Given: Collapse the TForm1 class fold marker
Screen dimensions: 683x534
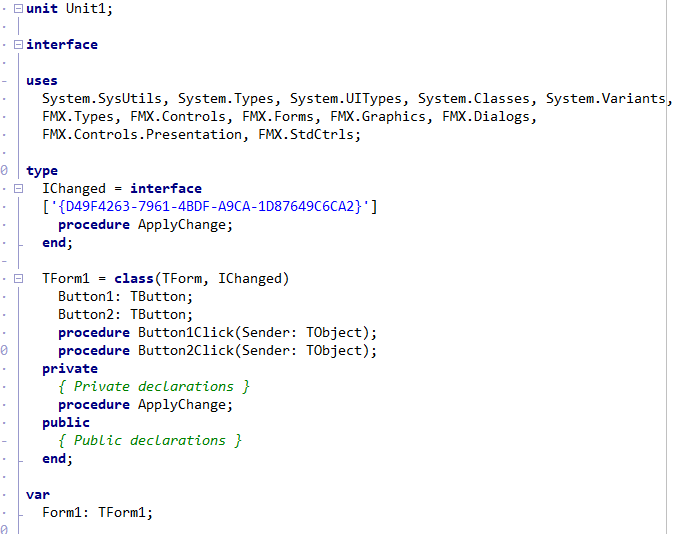Looking at the screenshot, I should tap(18, 279).
